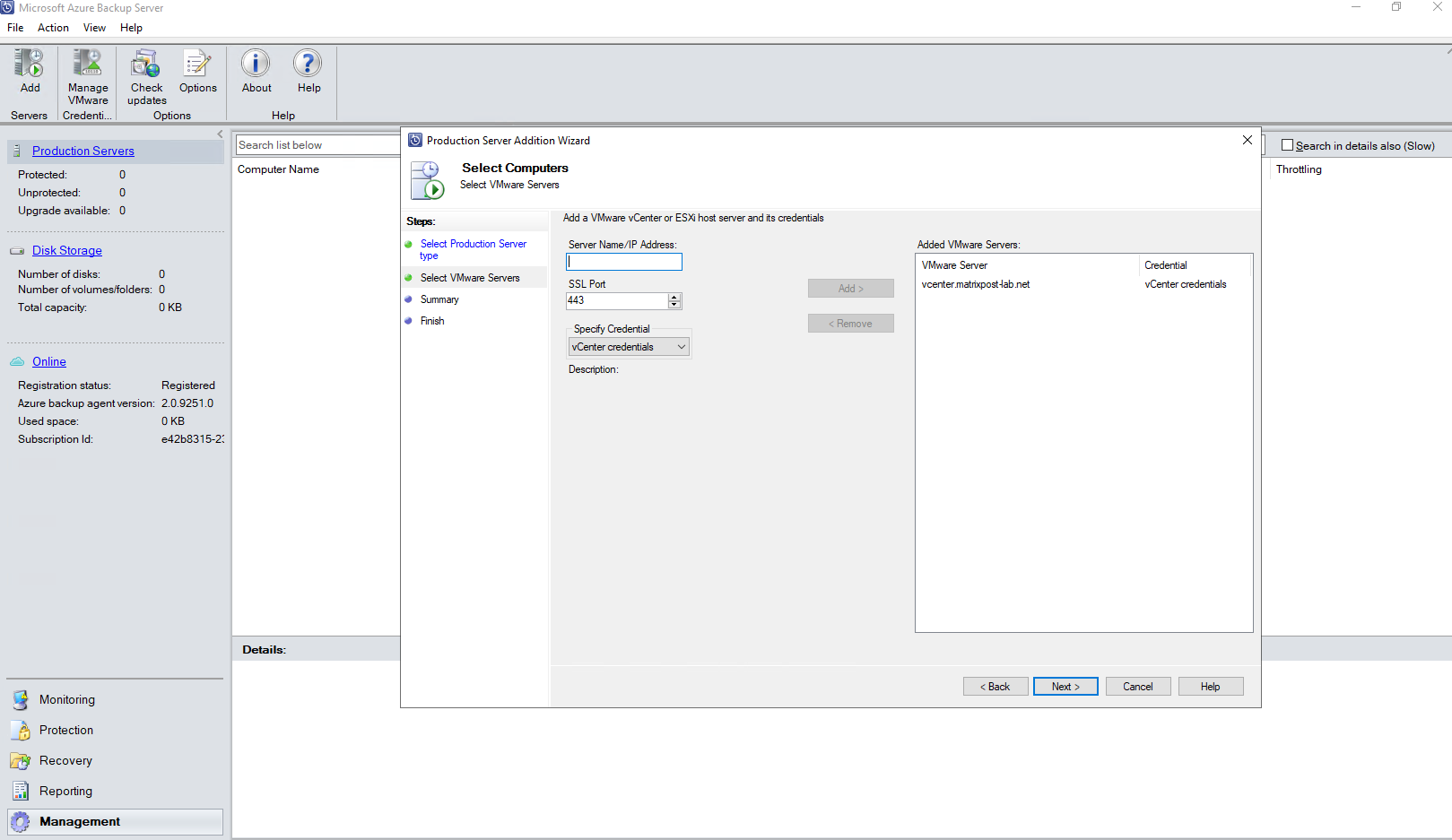1452x840 pixels.
Task: Open Production Servers link
Action: [83, 151]
